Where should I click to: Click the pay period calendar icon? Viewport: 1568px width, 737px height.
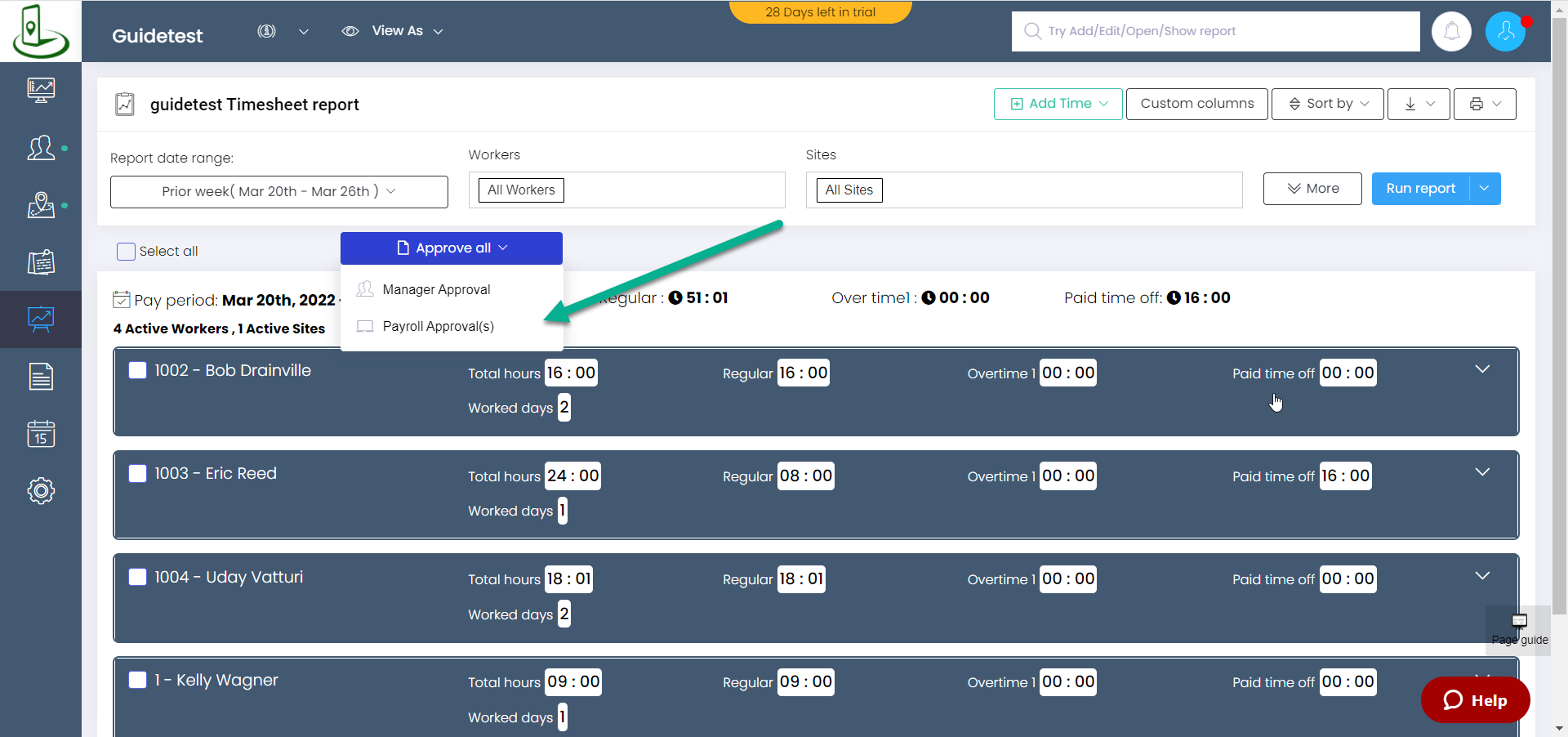(122, 300)
